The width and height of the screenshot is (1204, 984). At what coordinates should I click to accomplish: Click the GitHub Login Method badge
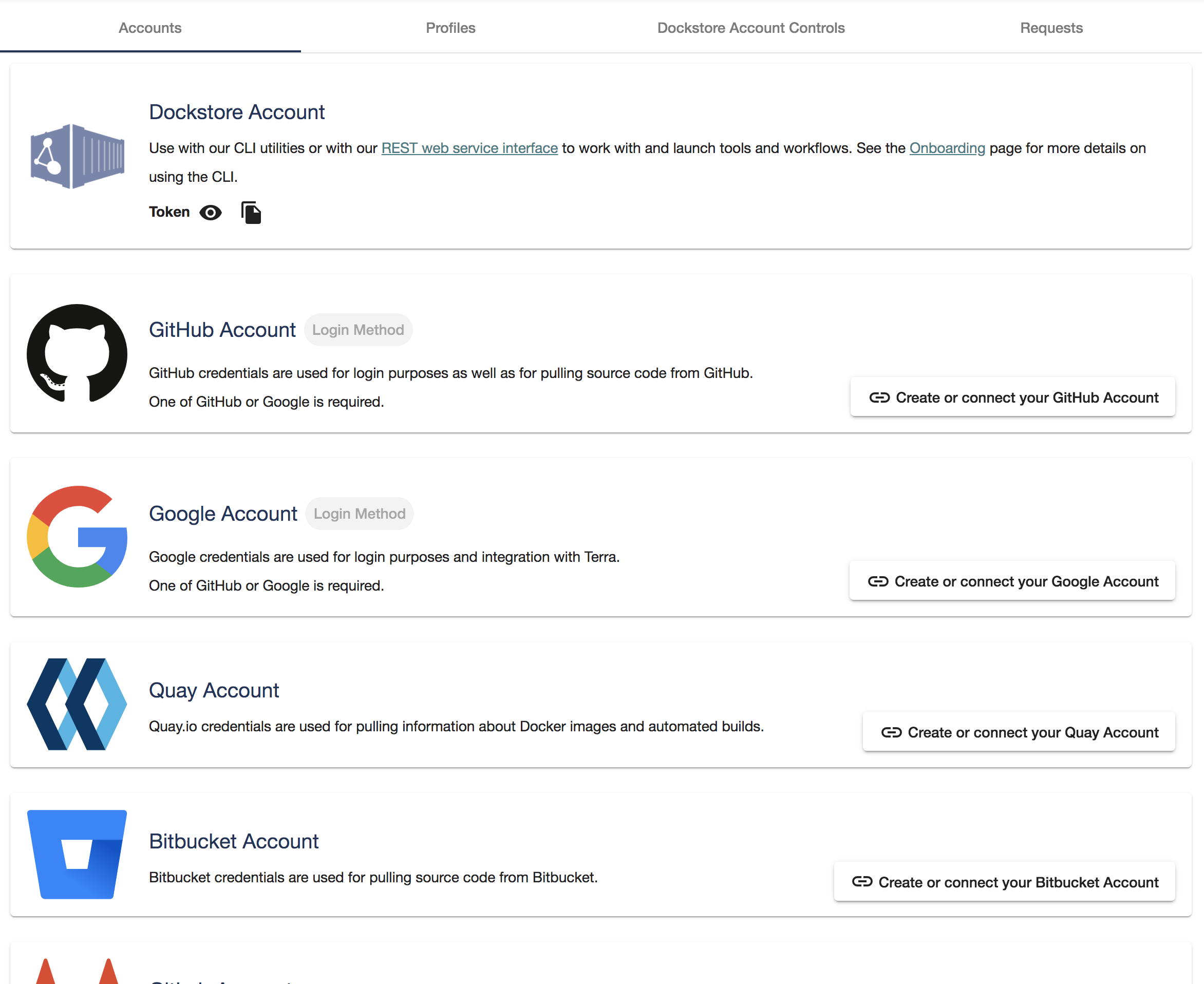pos(358,330)
